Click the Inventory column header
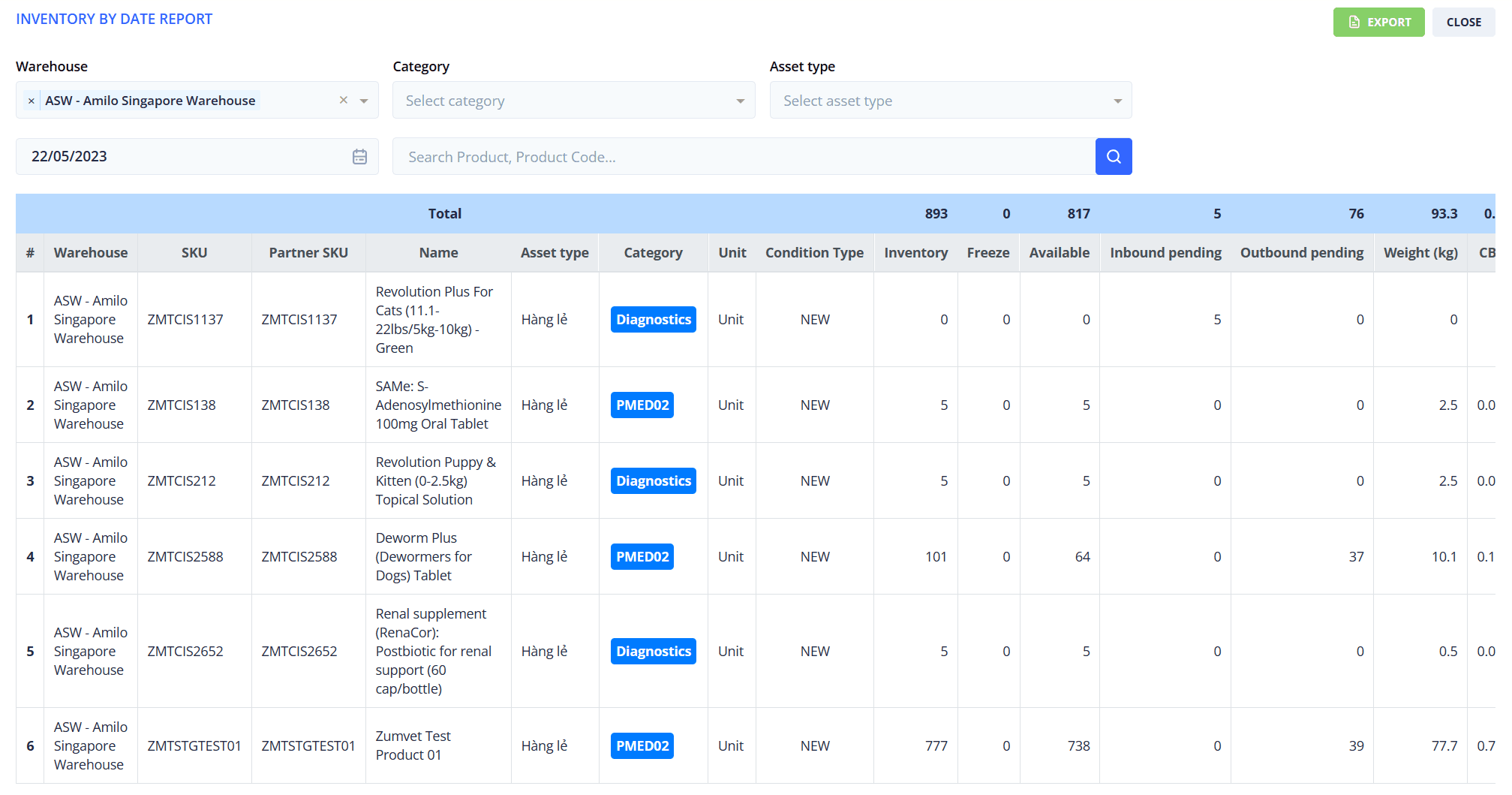The image size is (1512, 795). coord(915,252)
